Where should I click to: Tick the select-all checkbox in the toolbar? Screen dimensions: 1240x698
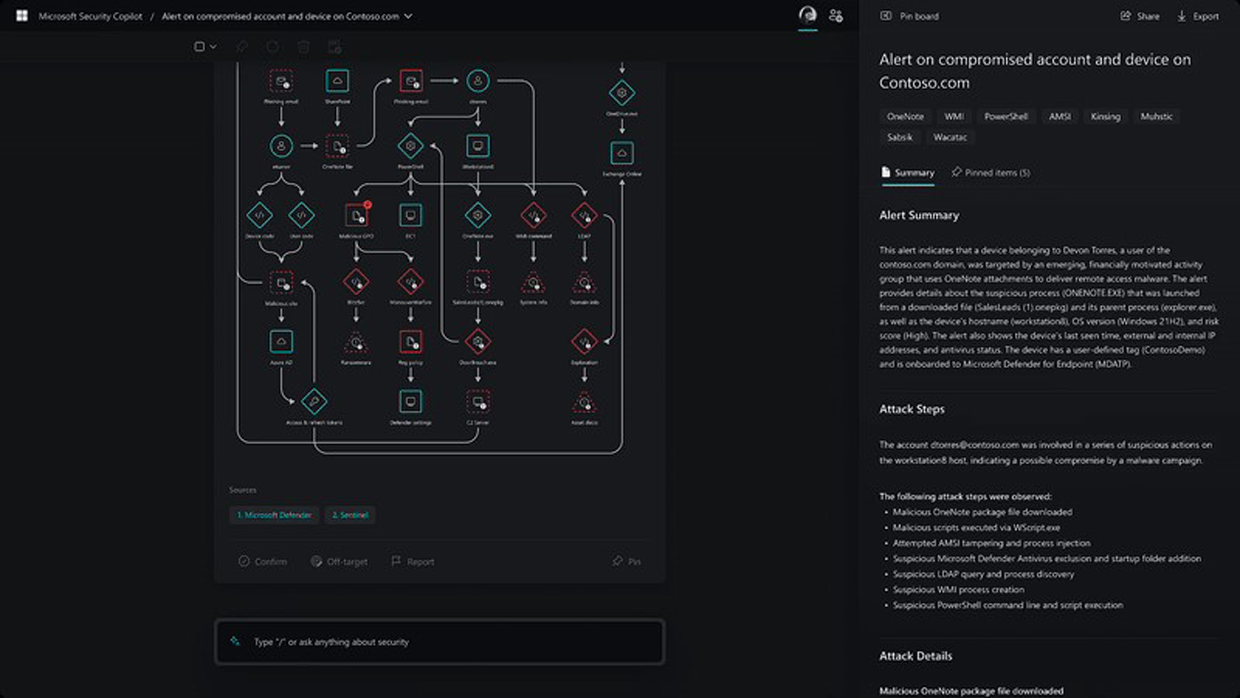click(x=199, y=47)
